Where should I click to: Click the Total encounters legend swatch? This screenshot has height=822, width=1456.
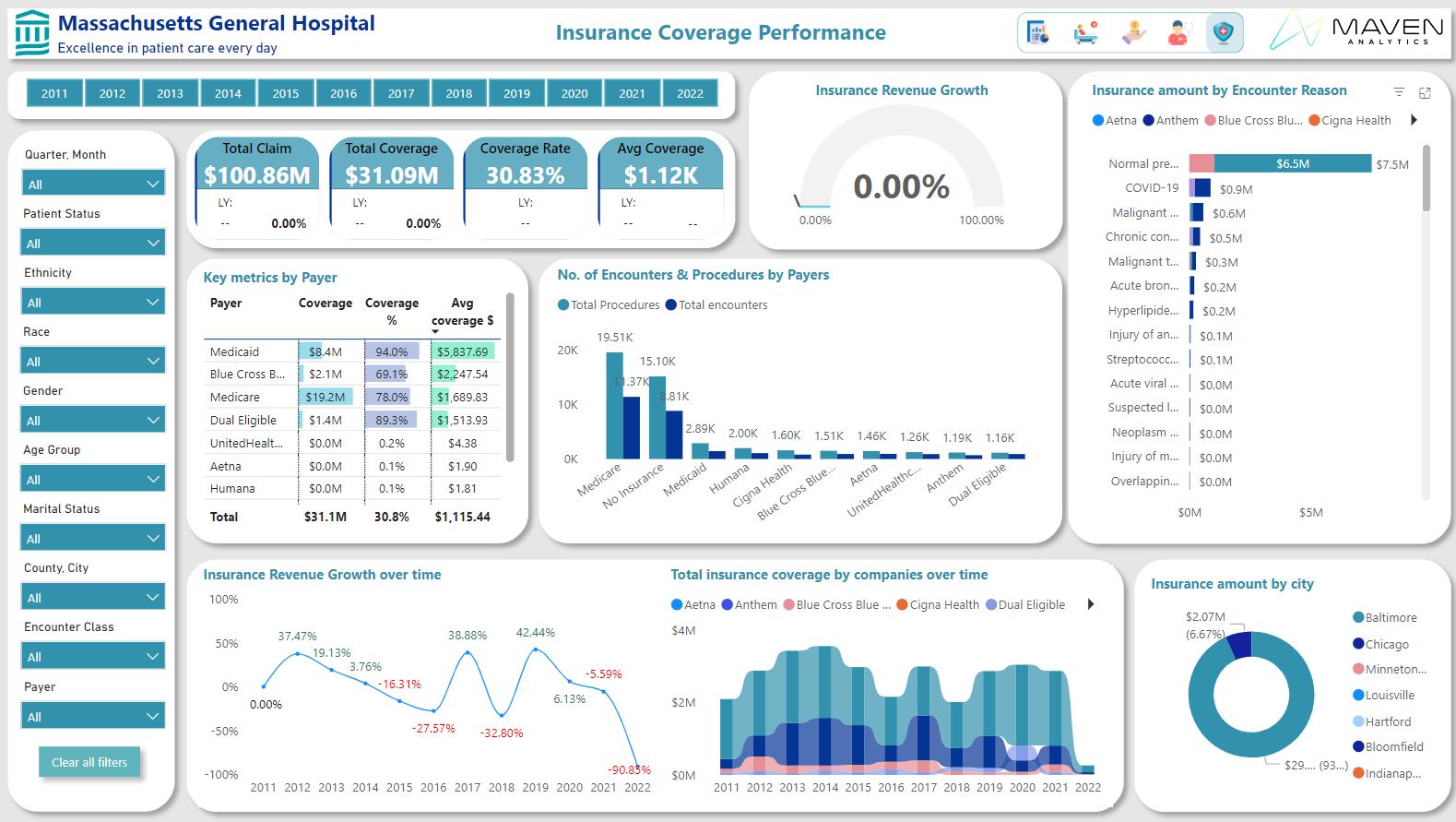coord(671,304)
